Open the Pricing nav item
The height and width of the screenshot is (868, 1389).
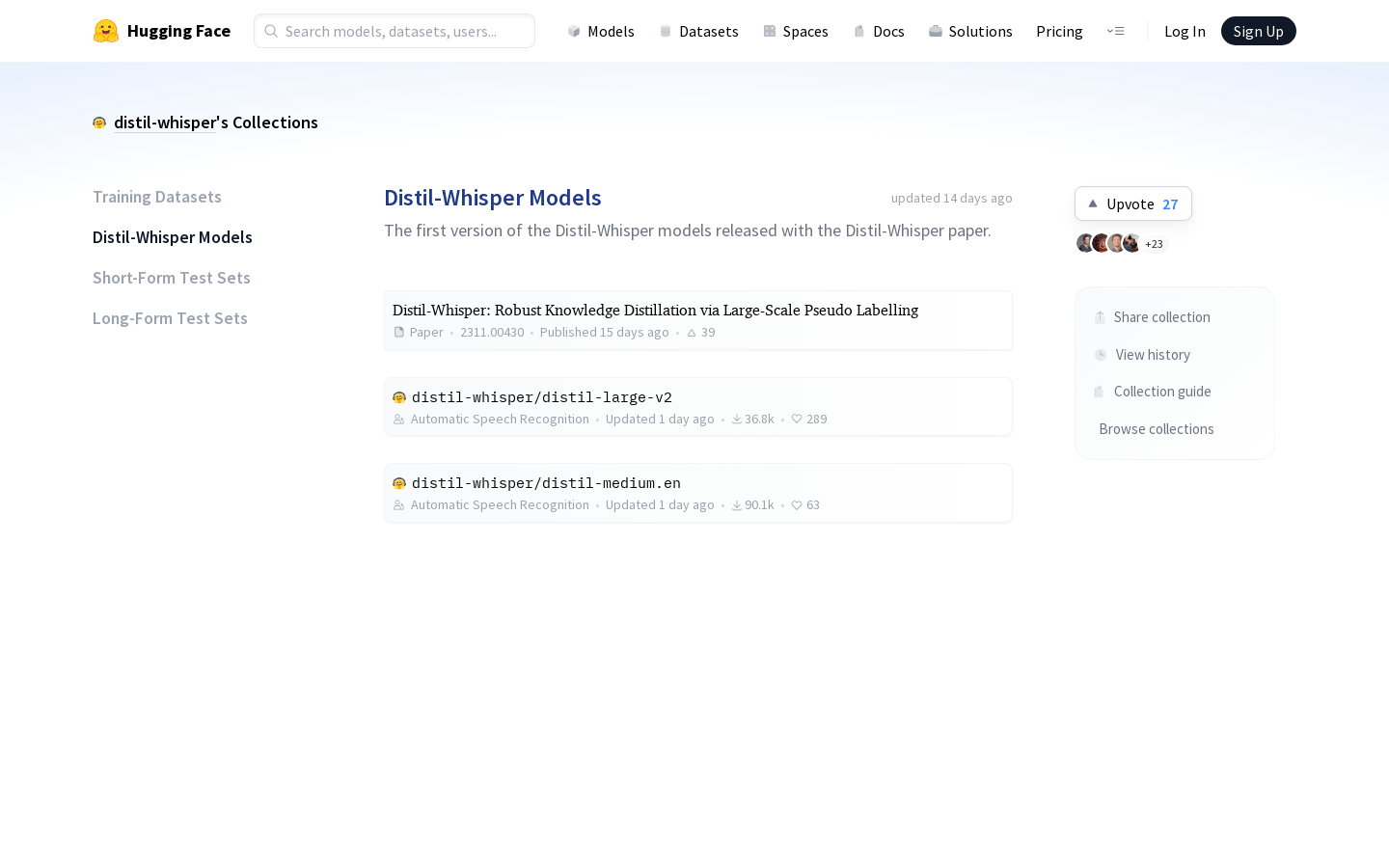click(1059, 31)
